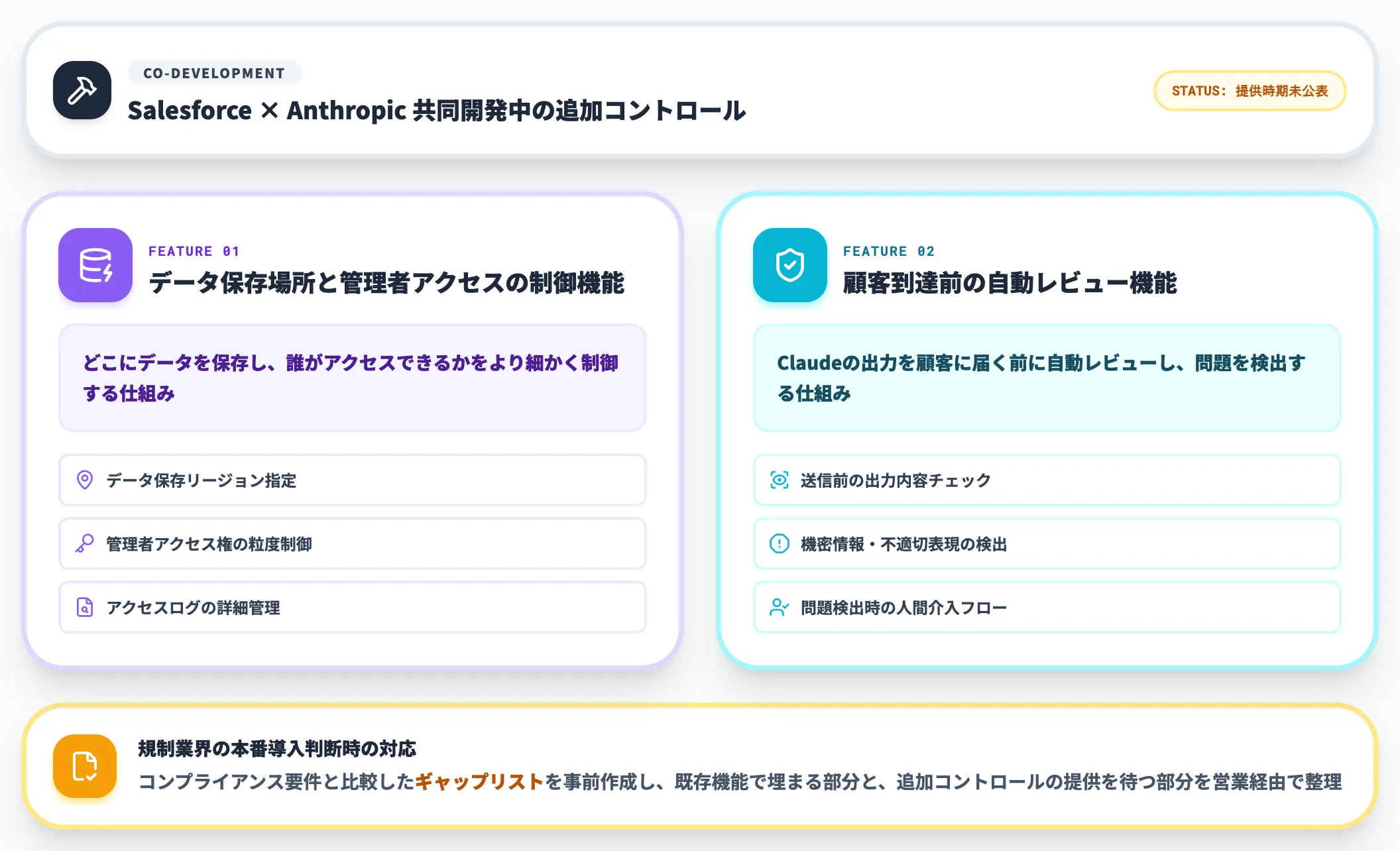Click the alert circle icon beside 機密情報・不適切表現の検出
The height and width of the screenshot is (851, 1400).
pyautogui.click(x=780, y=543)
